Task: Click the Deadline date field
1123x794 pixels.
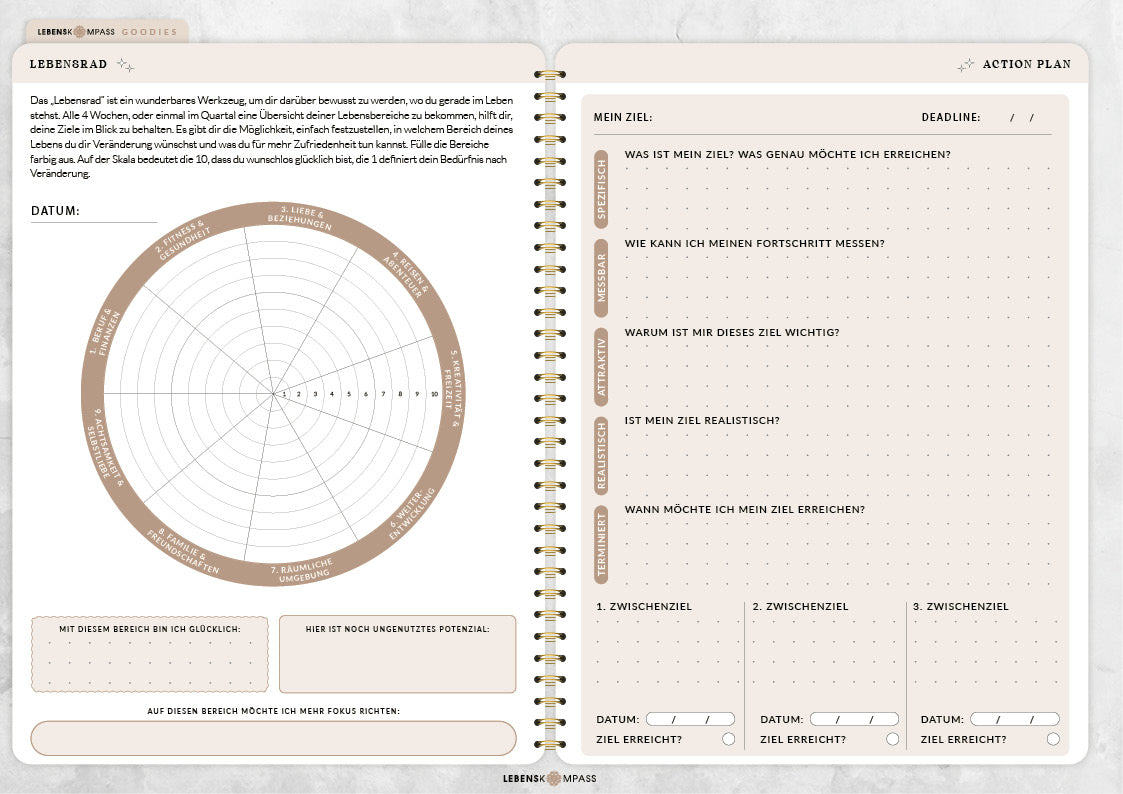Action: tap(1022, 117)
